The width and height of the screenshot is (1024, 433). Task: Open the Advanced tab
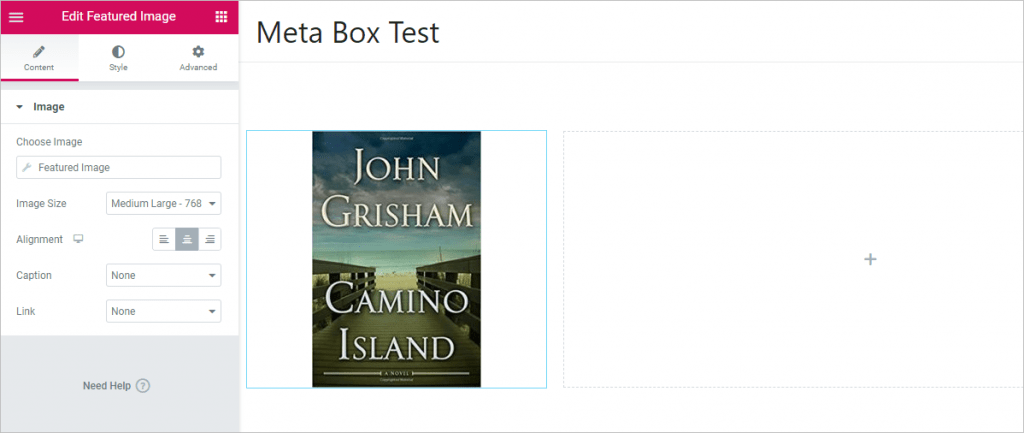pyautogui.click(x=198, y=58)
